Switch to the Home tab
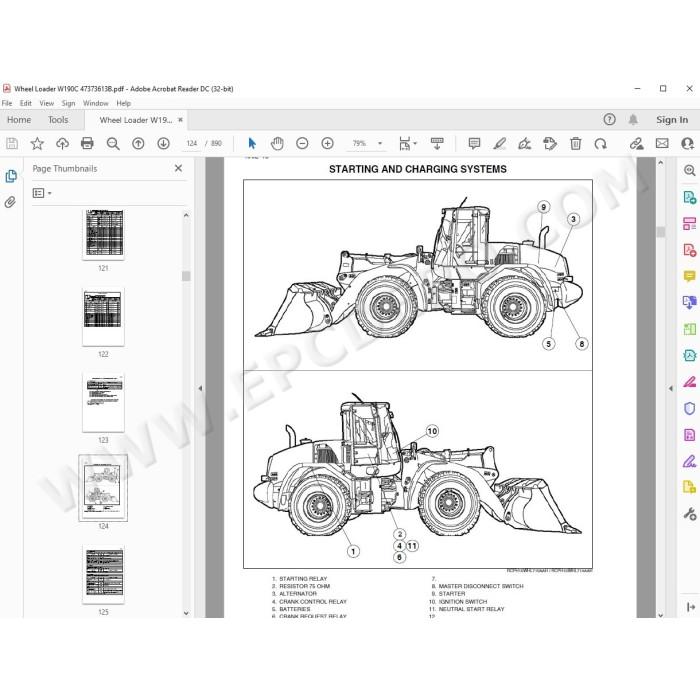 (19, 120)
